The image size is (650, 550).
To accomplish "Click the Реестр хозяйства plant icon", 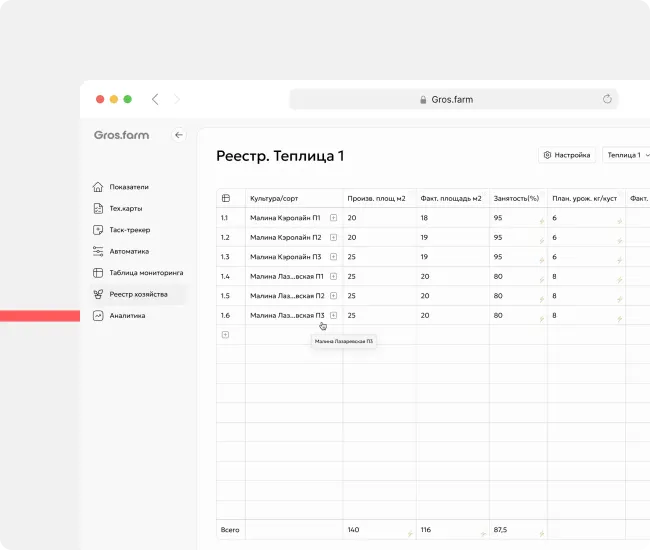I will 98,294.
